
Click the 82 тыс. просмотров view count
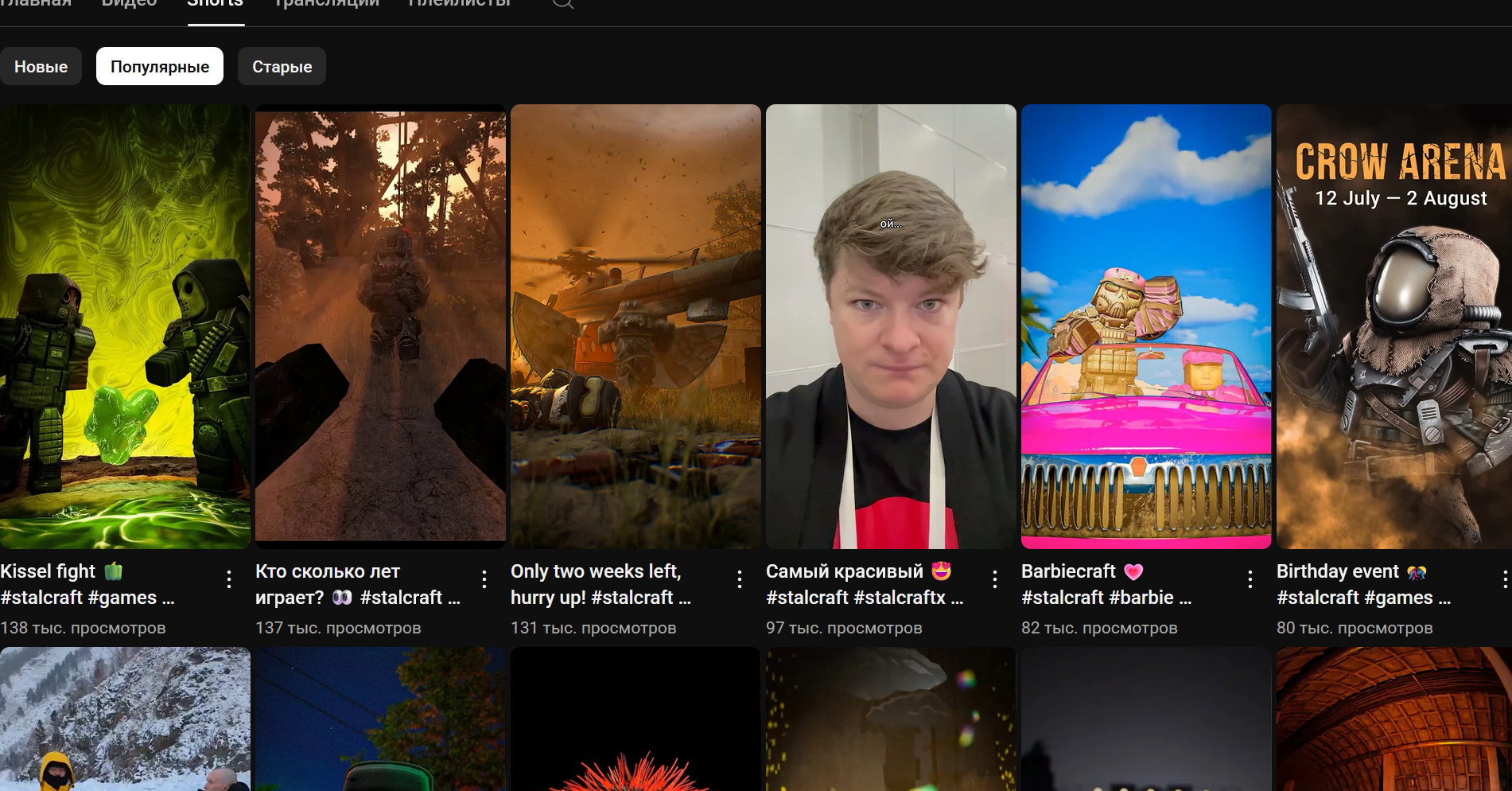1099,628
